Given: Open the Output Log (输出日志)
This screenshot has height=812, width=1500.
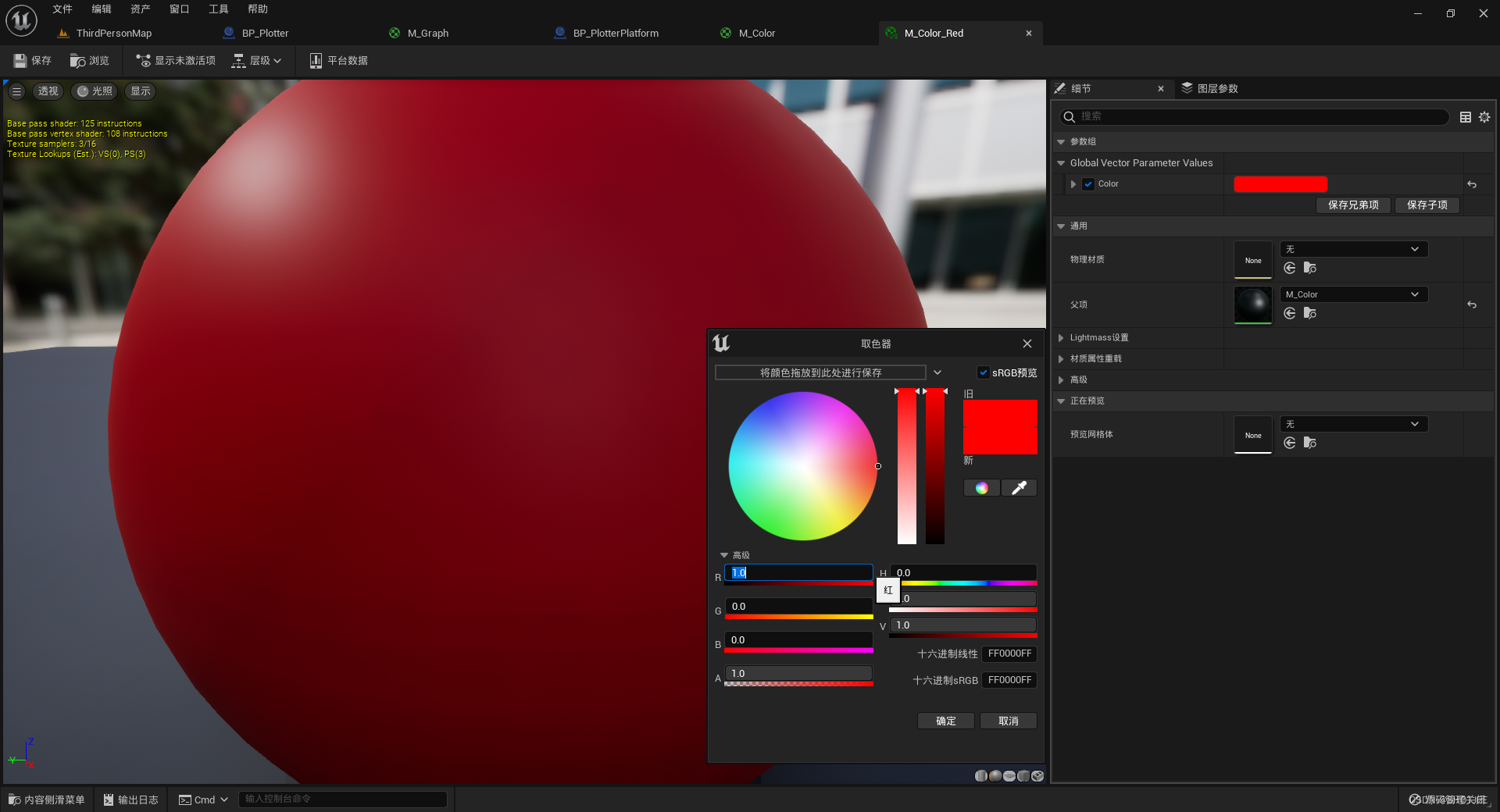Looking at the screenshot, I should [131, 800].
